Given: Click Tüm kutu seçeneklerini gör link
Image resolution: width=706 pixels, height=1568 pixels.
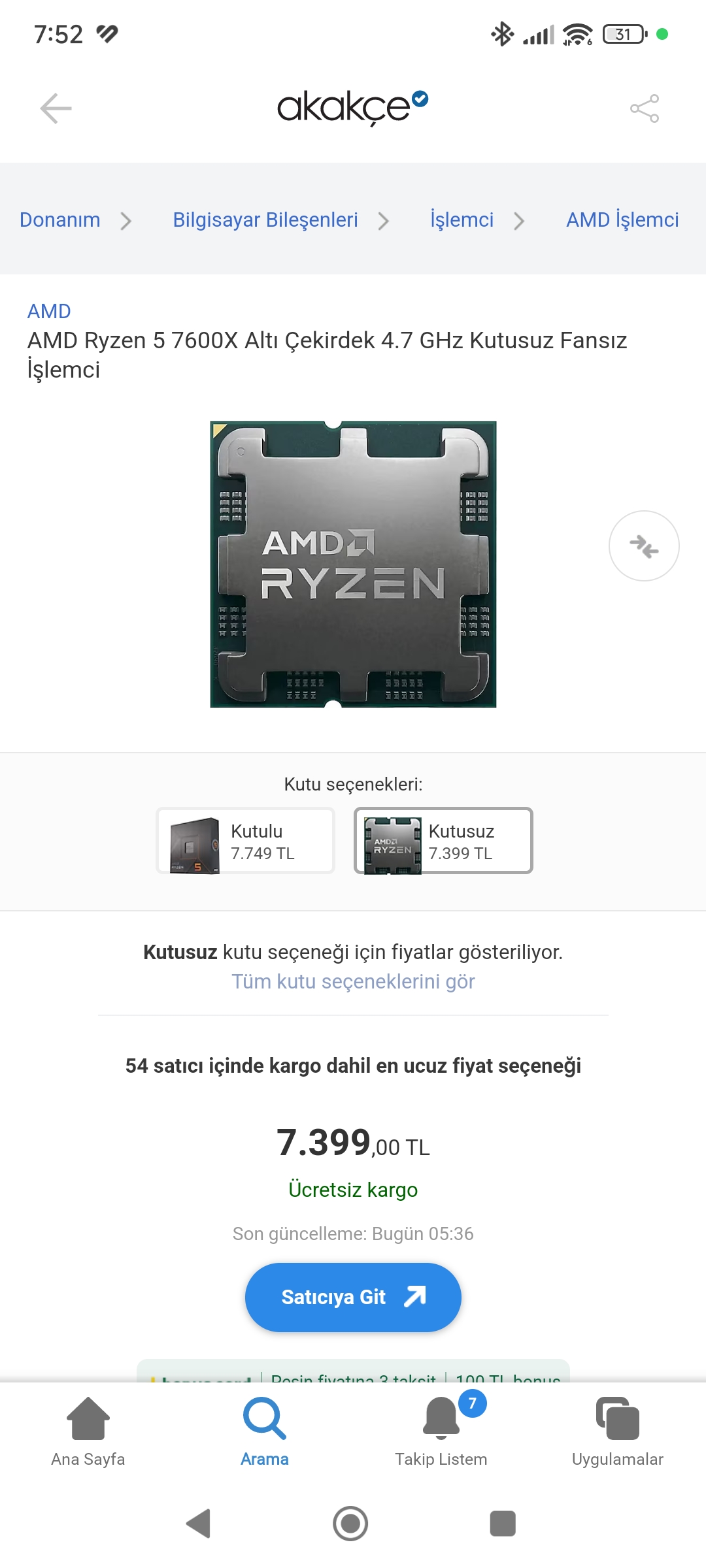Looking at the screenshot, I should coord(353,982).
